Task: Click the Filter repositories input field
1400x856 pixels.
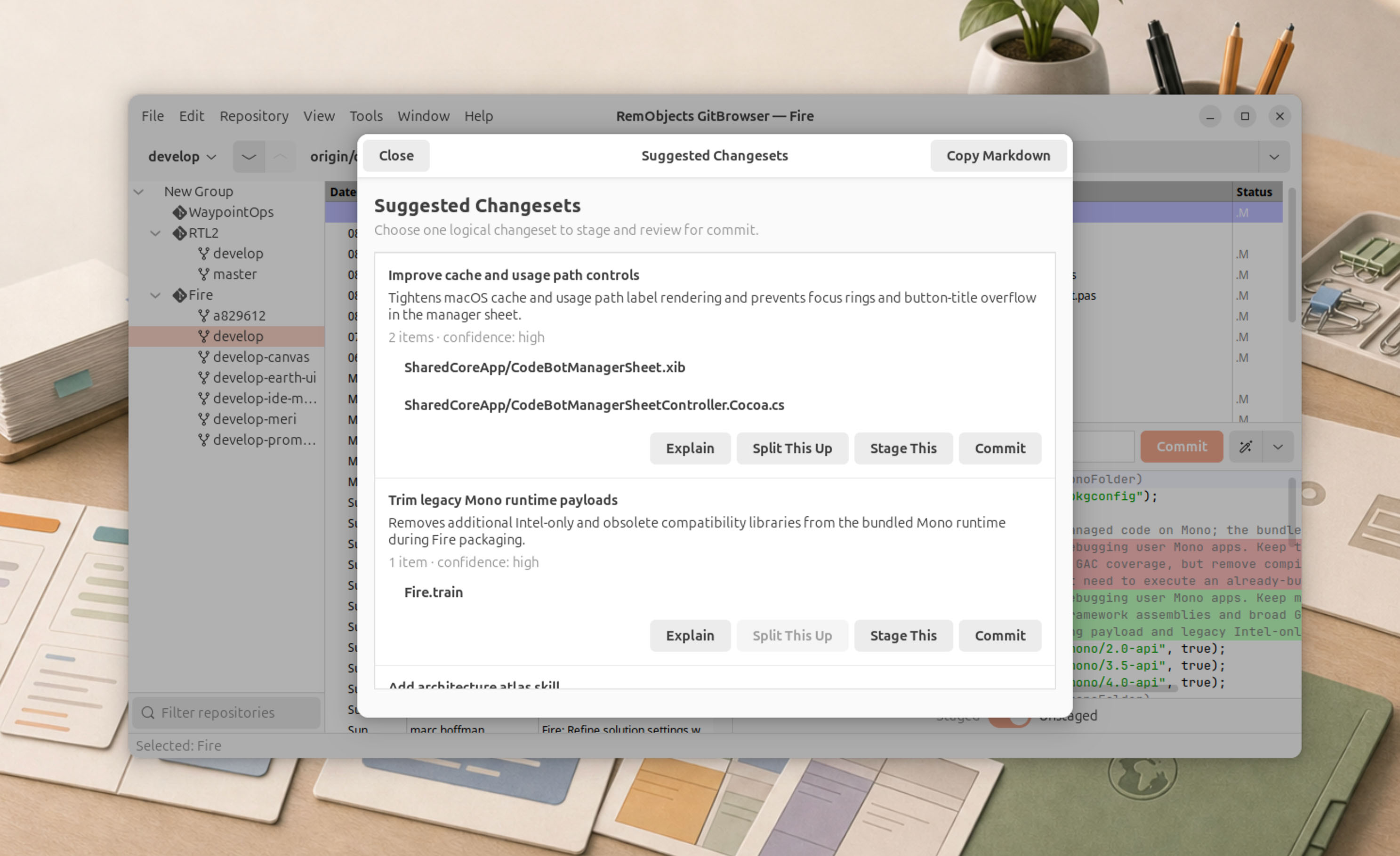Action: point(226,713)
